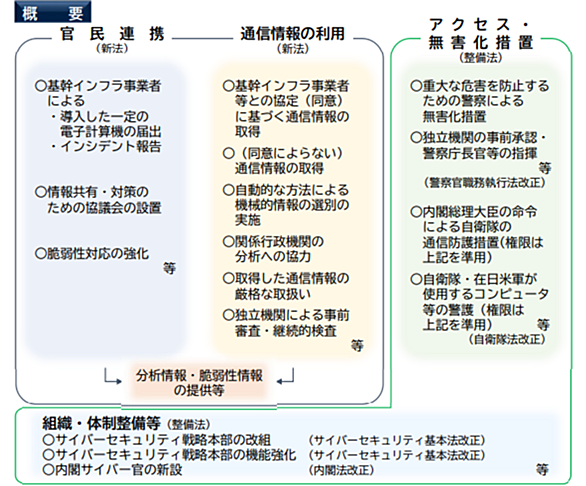Screen dimensions: 586x486
Task: Click 内閣サイバー官の新設 line
Action: 112,470
